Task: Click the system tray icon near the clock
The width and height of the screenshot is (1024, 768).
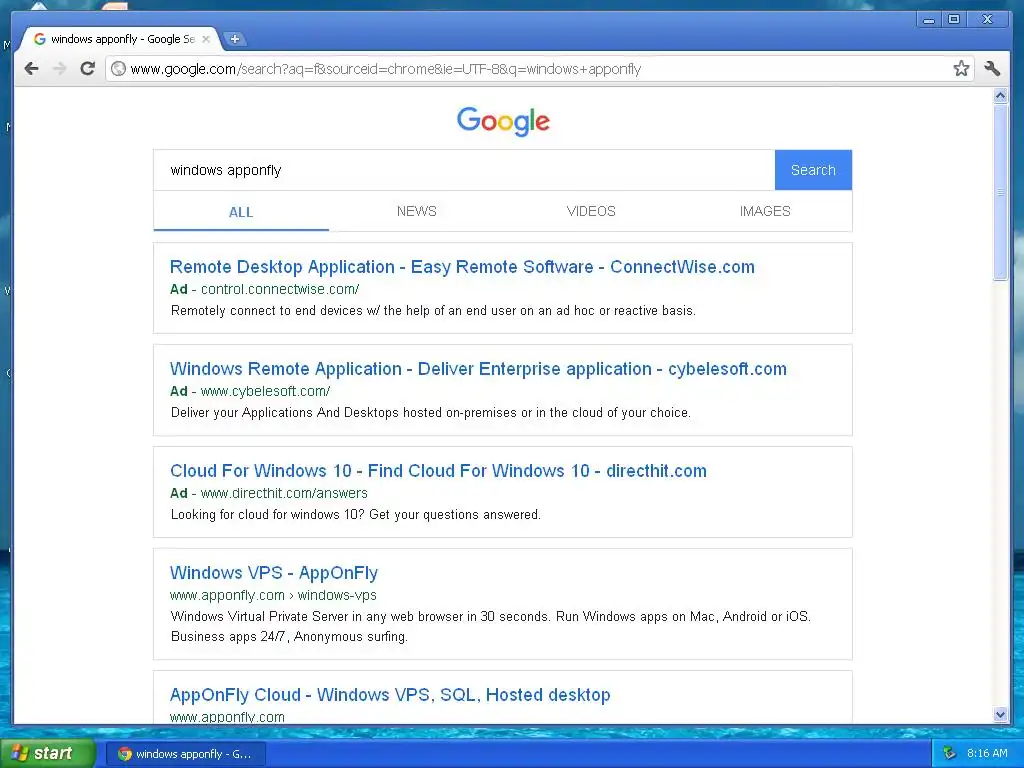Action: pyautogui.click(x=950, y=753)
